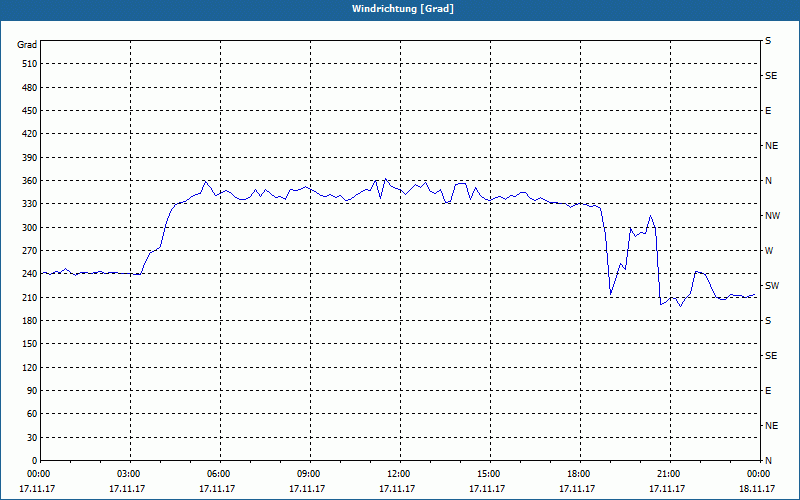Select the 90 degree axis label
The width and height of the screenshot is (800, 500).
(x=32, y=391)
